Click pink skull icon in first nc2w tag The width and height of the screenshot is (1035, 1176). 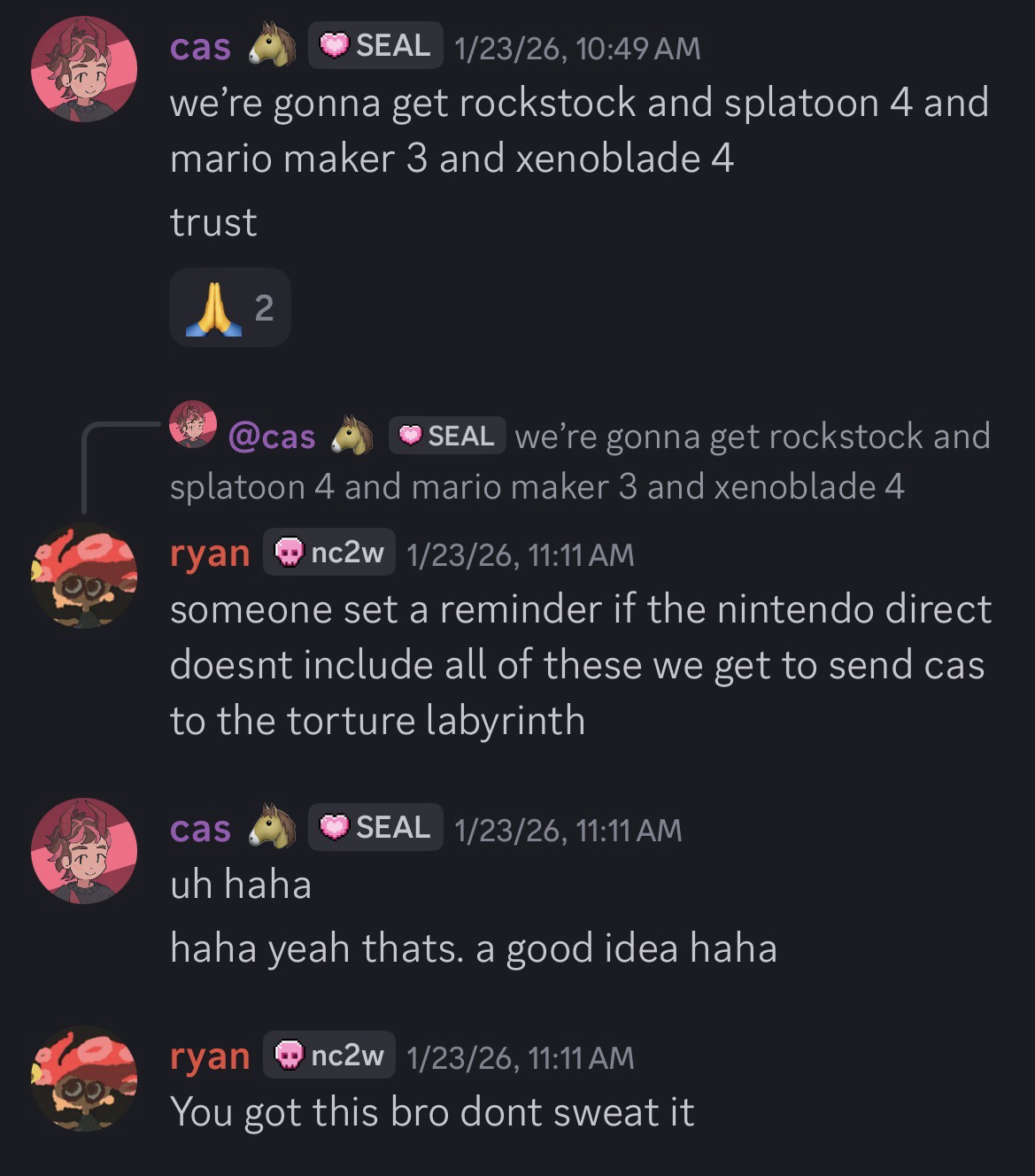tap(290, 553)
